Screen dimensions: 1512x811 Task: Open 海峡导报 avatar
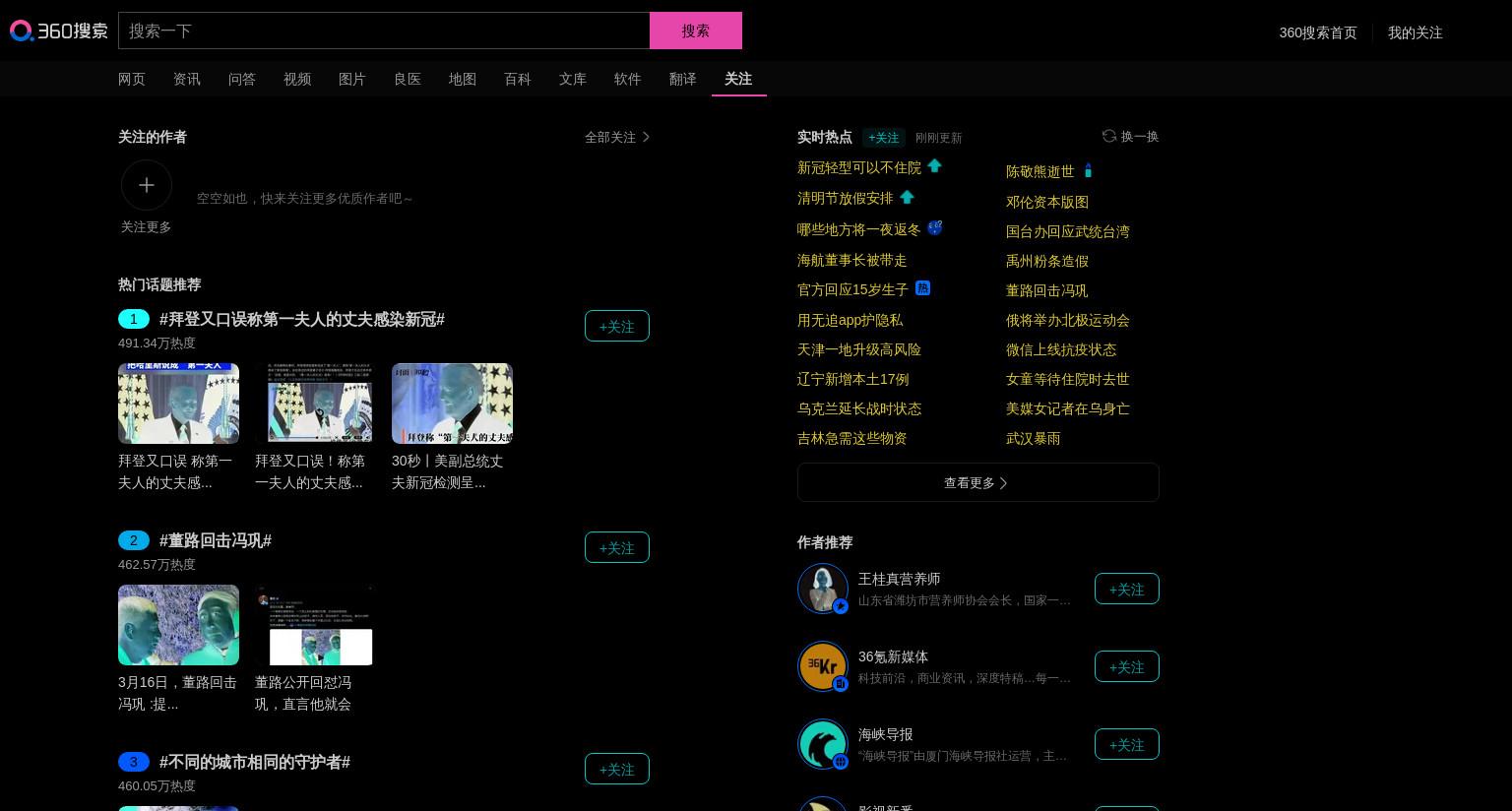coord(823,744)
